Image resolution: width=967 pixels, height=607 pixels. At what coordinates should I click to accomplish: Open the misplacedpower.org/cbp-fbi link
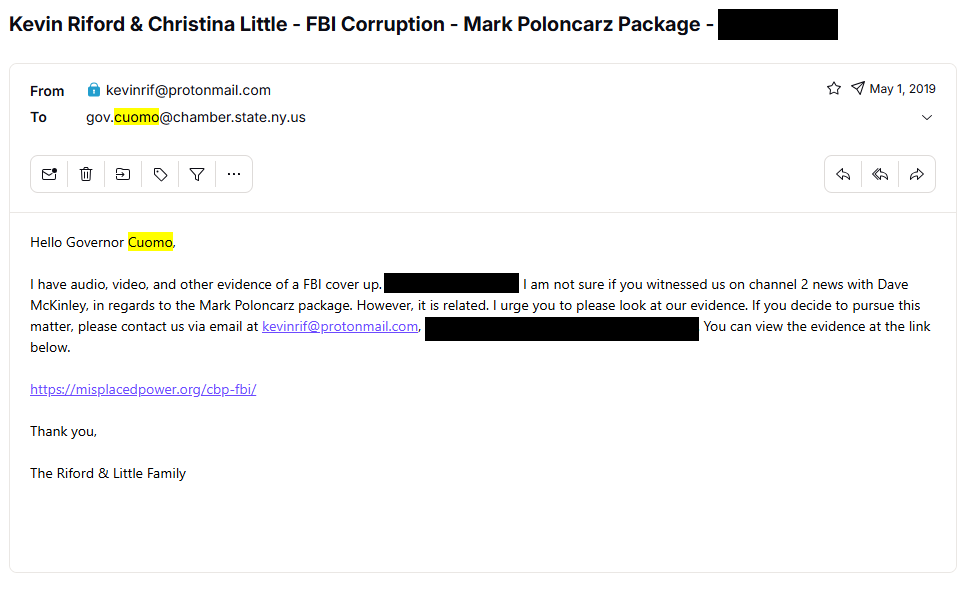[x=143, y=389]
